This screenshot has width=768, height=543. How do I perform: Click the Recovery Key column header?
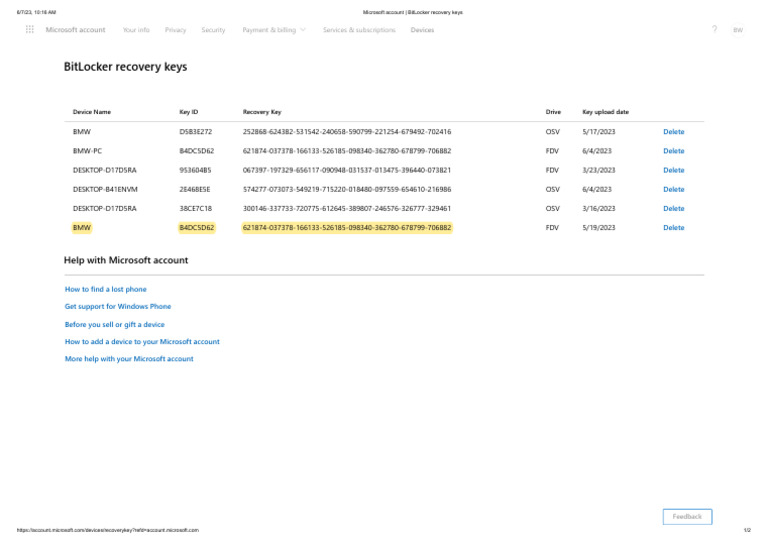coord(262,112)
